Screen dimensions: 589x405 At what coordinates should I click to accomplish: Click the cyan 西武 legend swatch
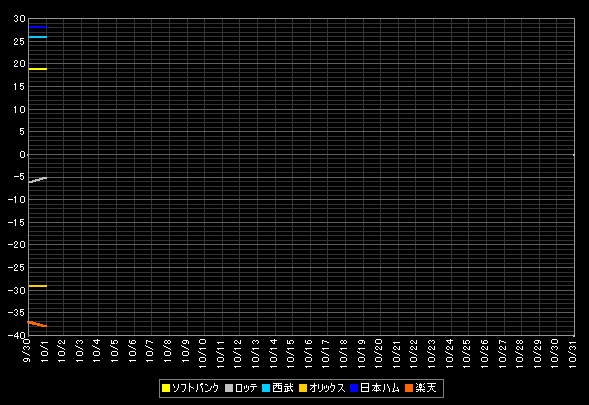(x=266, y=388)
